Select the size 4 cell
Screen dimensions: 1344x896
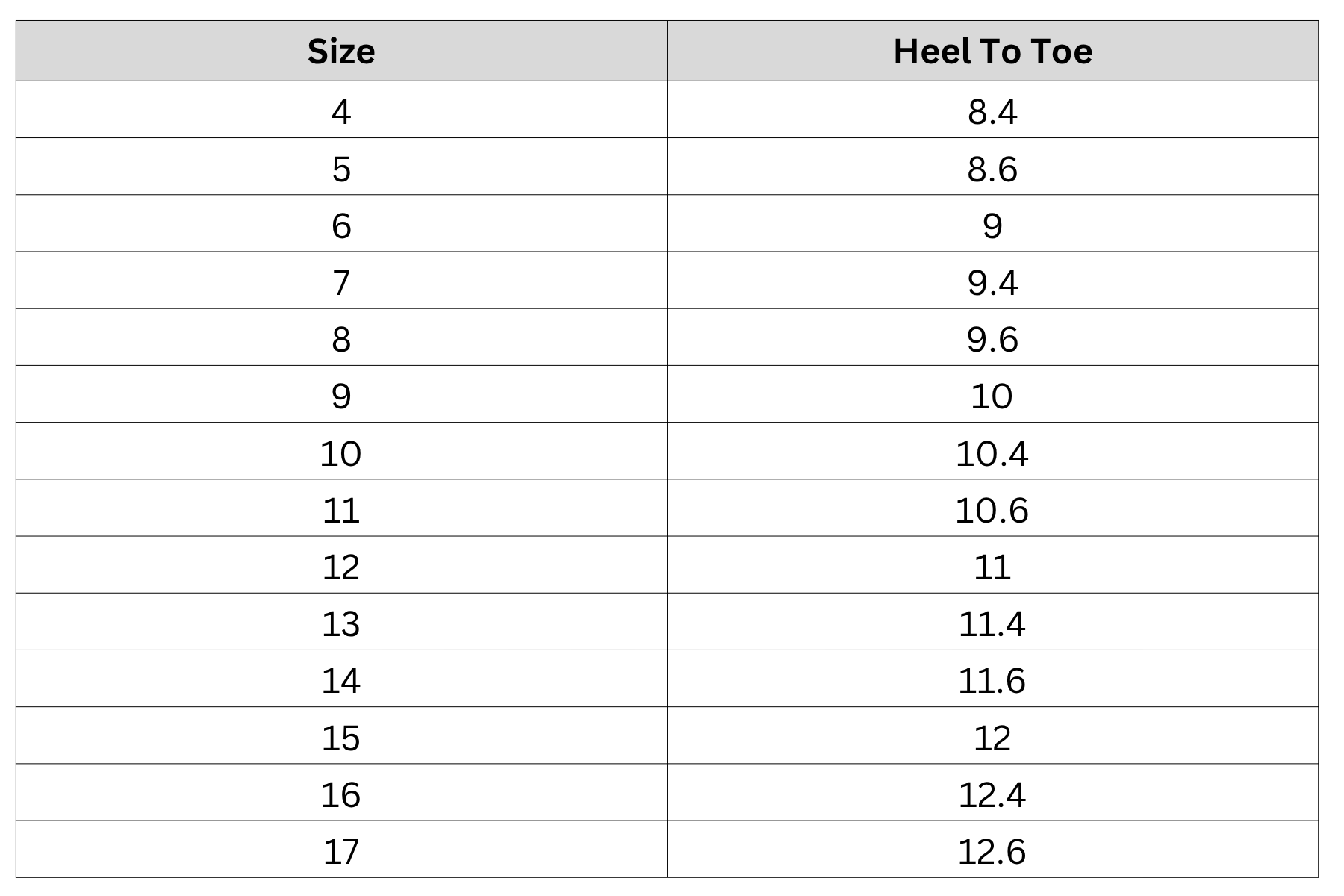pos(341,110)
